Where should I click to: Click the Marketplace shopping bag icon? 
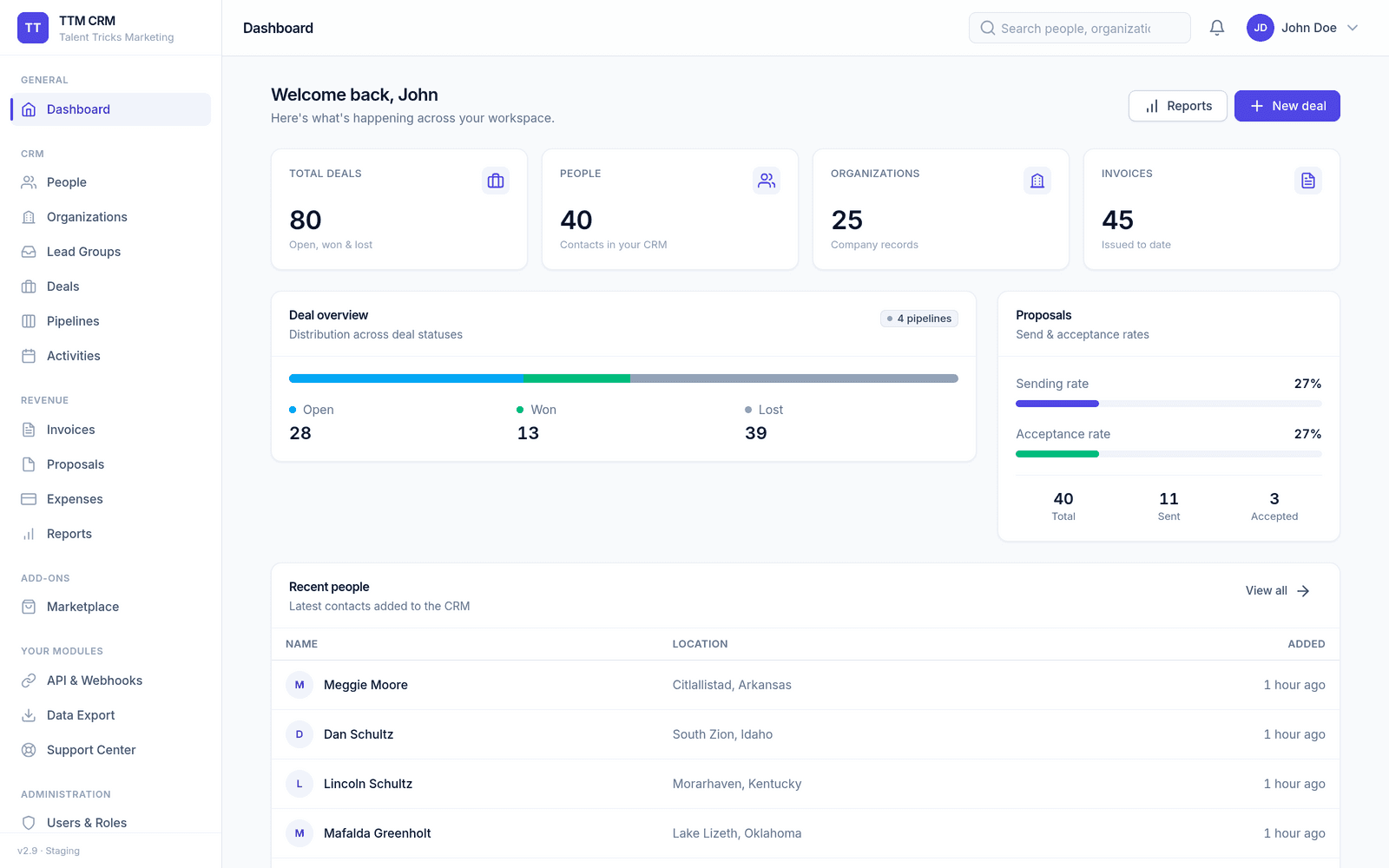pyautogui.click(x=29, y=607)
